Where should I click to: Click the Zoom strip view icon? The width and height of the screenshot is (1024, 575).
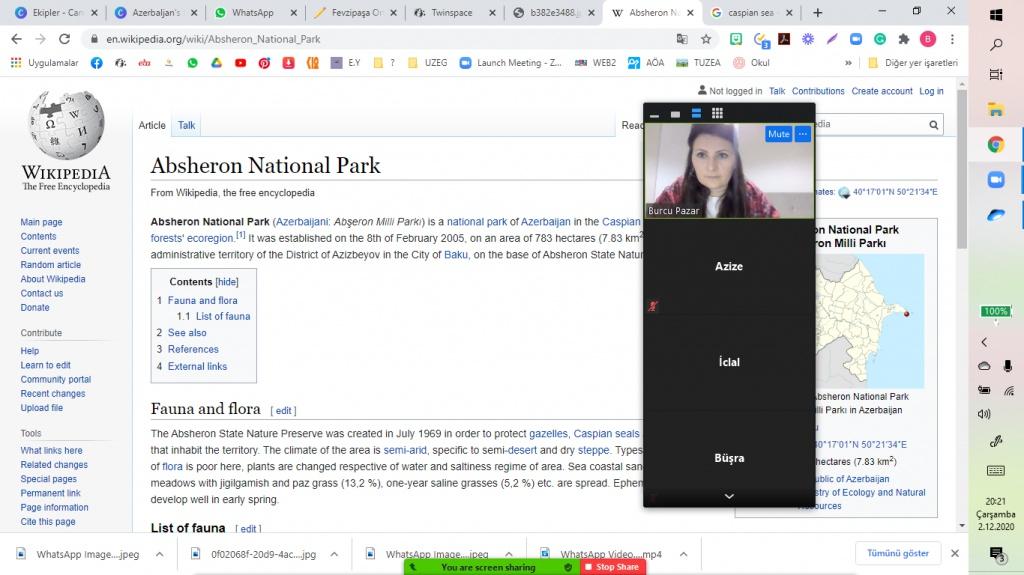click(697, 114)
